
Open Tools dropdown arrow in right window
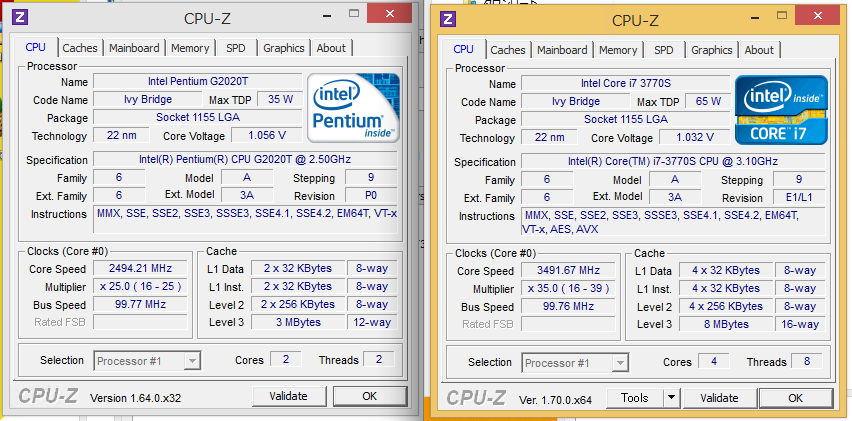point(672,398)
